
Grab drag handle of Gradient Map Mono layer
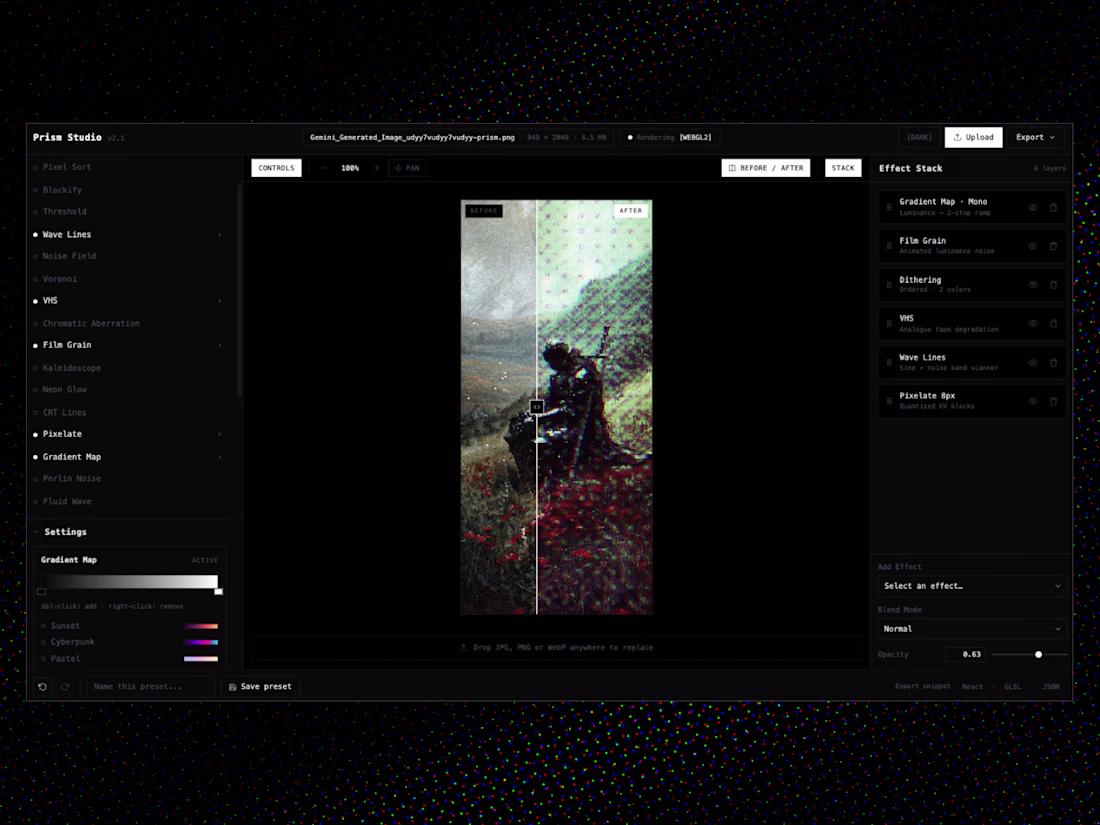point(889,208)
